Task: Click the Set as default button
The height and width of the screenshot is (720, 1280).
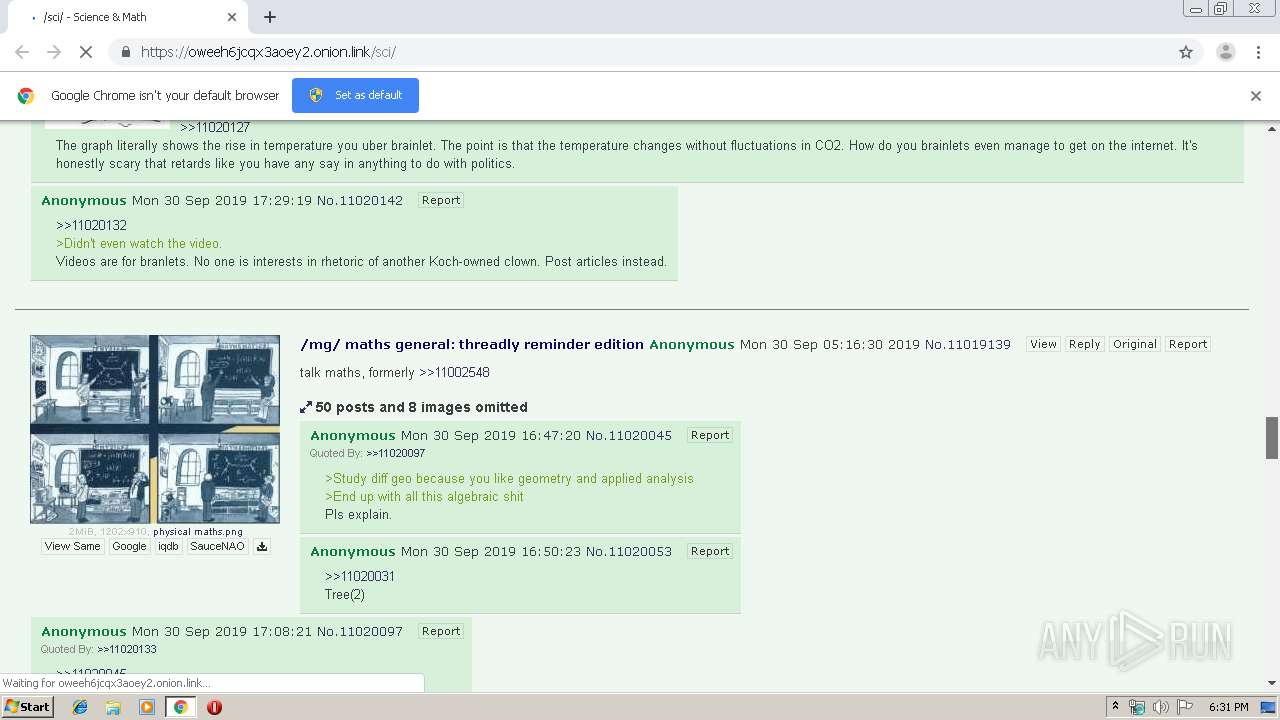Action: pos(355,95)
